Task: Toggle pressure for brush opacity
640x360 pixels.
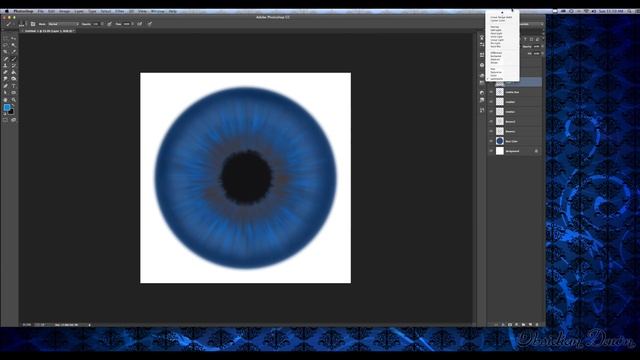Action: point(109,24)
